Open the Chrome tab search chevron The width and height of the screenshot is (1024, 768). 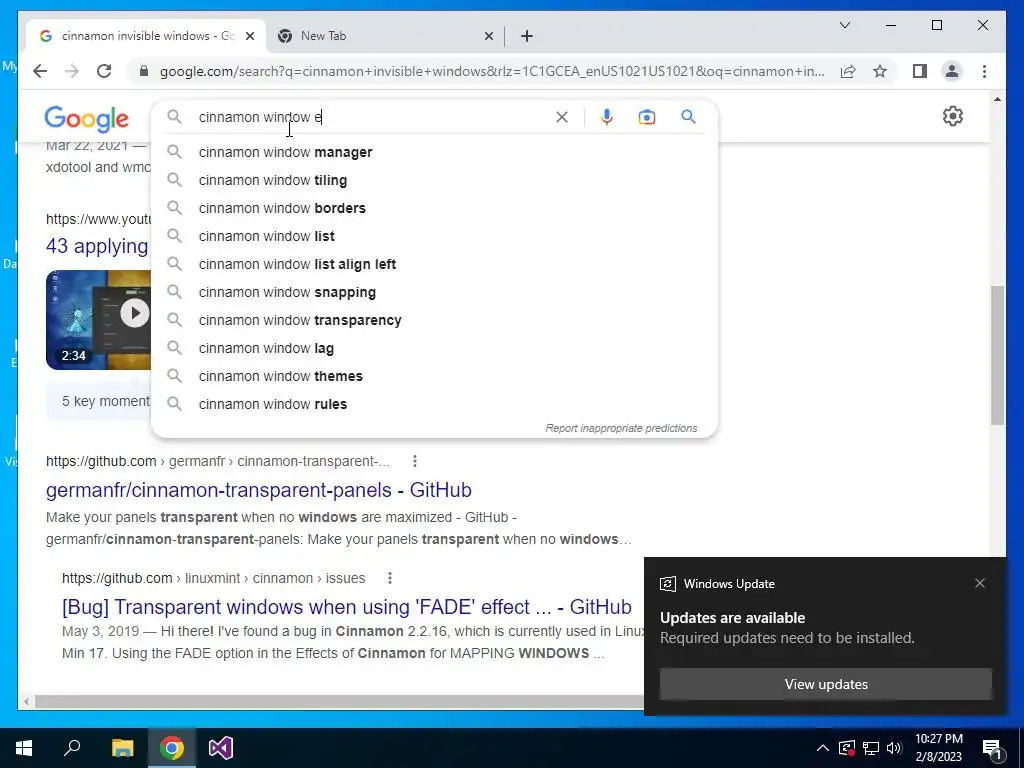[844, 25]
